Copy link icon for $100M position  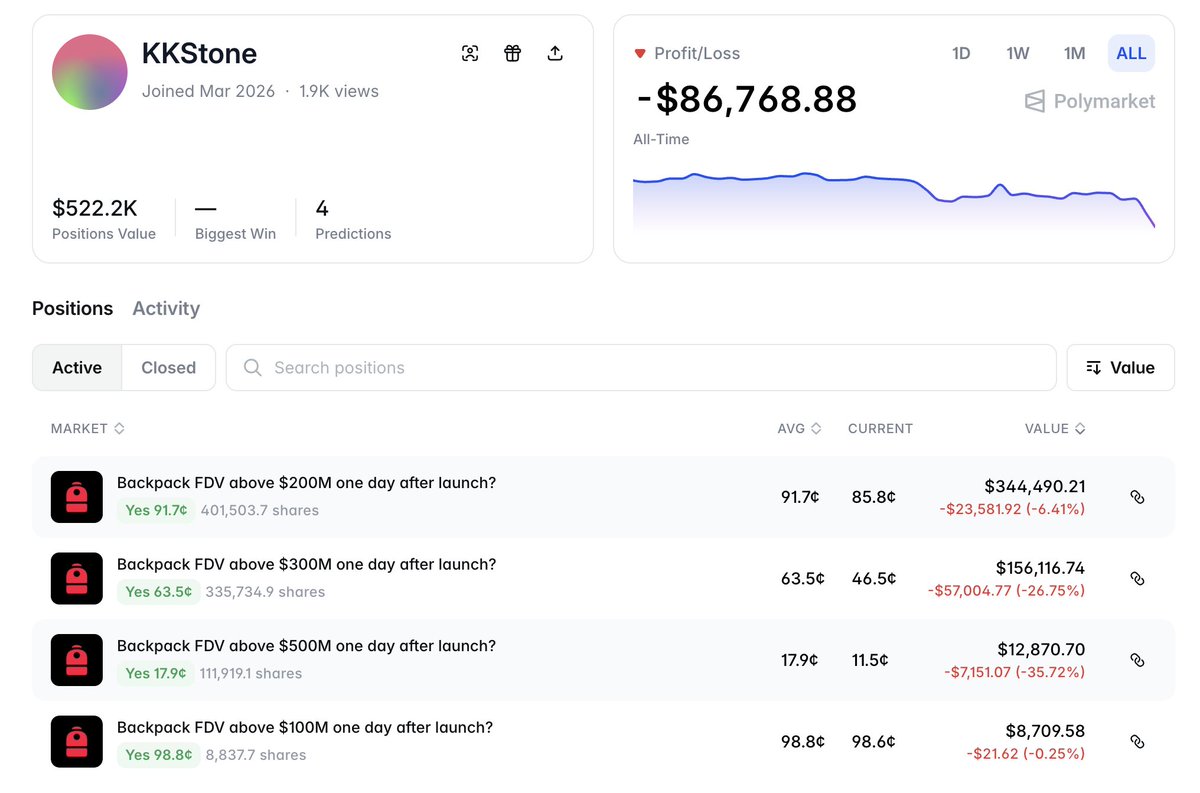click(x=1137, y=742)
